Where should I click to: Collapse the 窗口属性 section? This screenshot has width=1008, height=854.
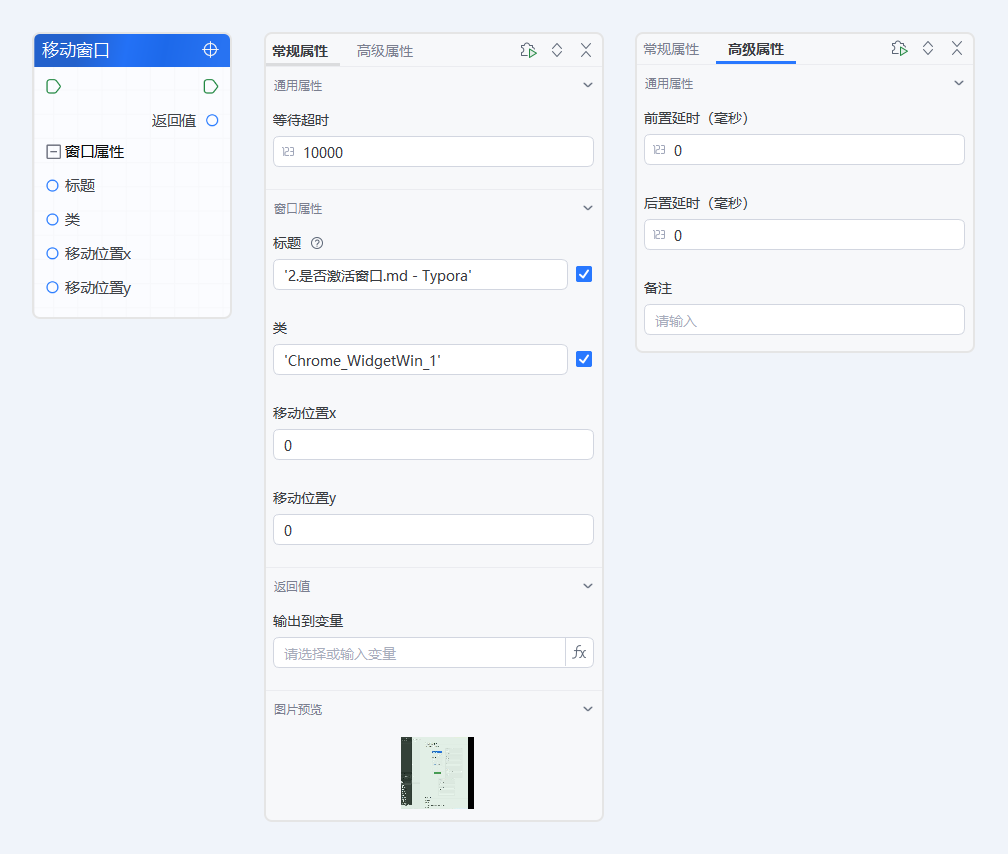point(588,207)
